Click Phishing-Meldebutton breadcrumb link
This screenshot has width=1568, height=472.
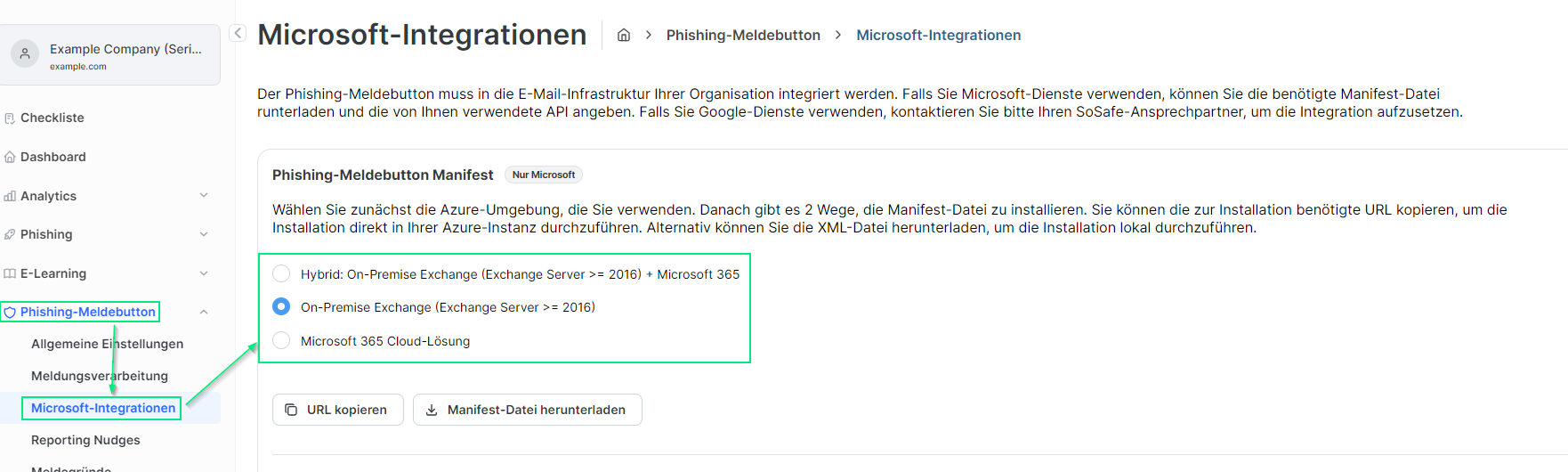743,35
